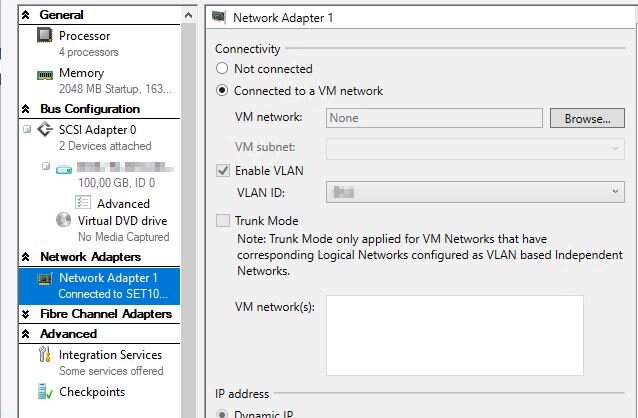638x418 pixels.
Task: Click the Browse... button
Action: pyautogui.click(x=587, y=118)
